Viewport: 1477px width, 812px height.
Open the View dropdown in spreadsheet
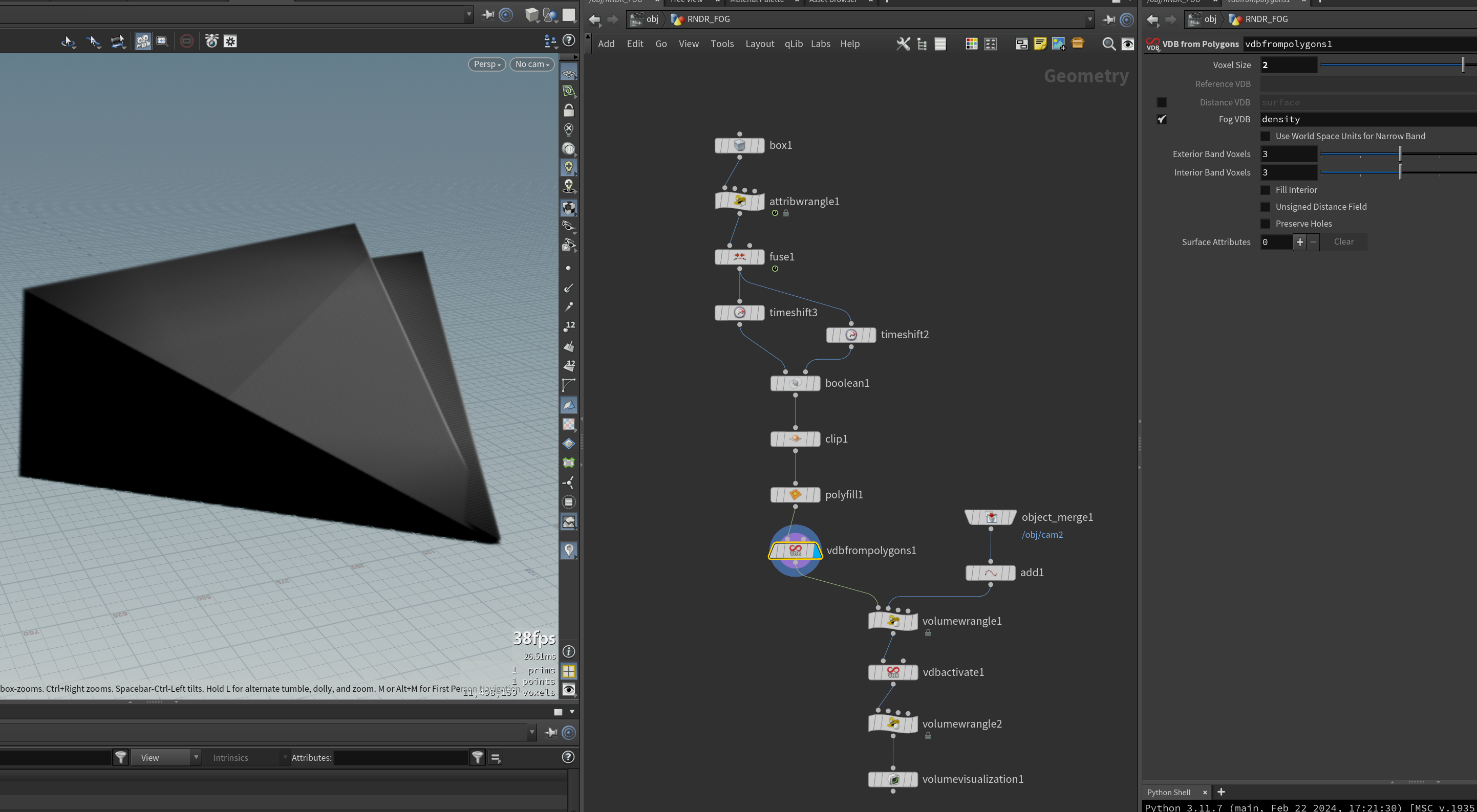click(166, 758)
